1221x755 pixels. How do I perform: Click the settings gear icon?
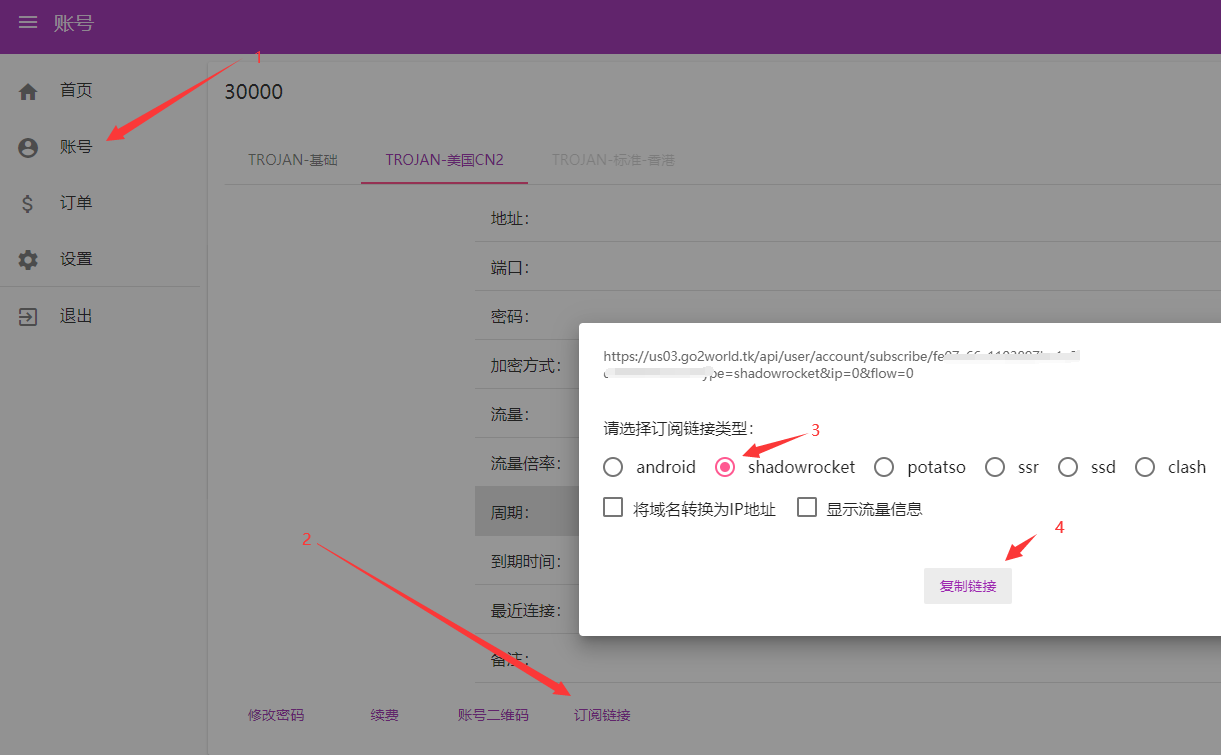(x=28, y=260)
